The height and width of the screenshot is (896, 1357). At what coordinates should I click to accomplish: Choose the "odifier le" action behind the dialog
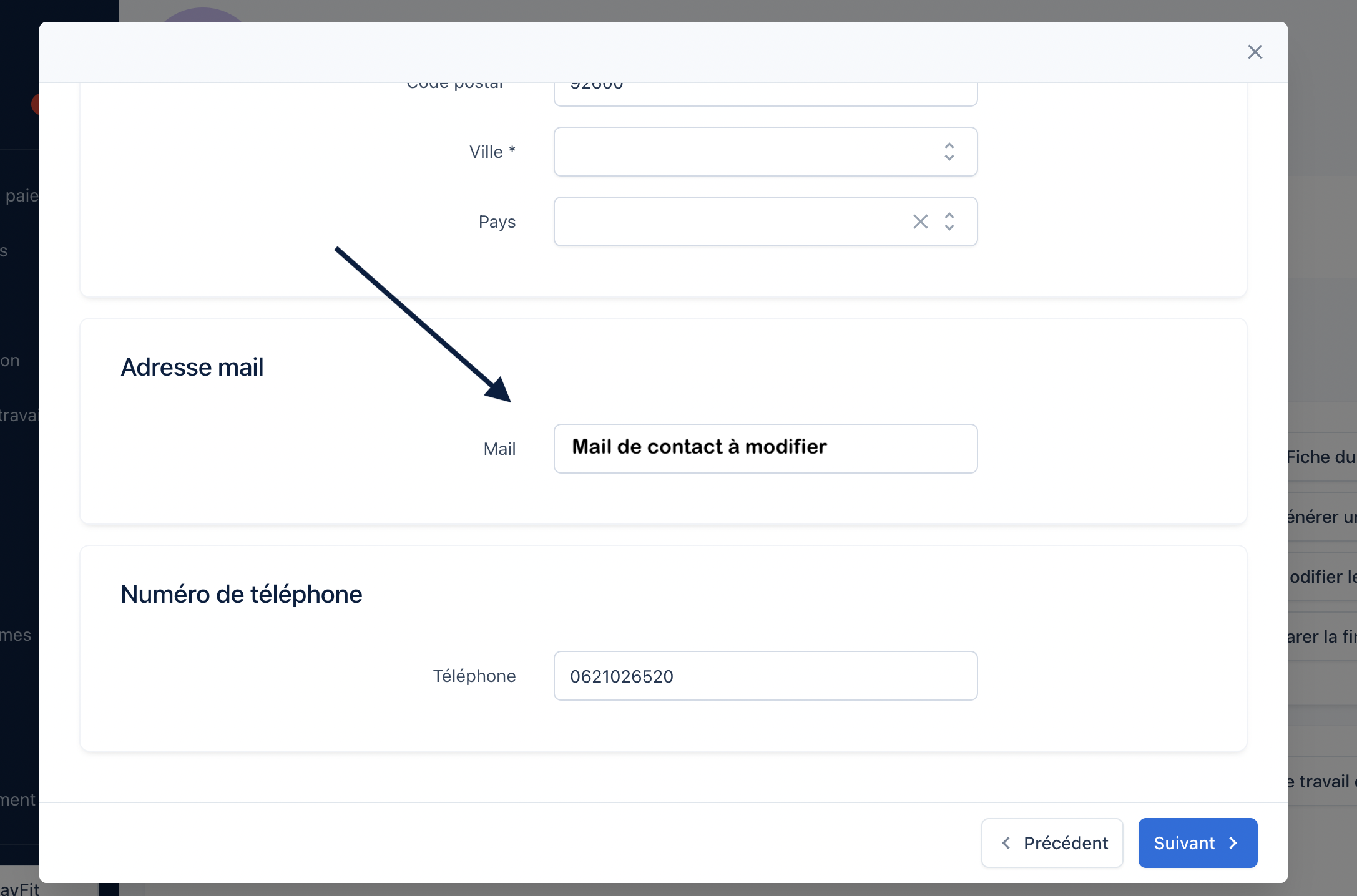(x=1321, y=577)
